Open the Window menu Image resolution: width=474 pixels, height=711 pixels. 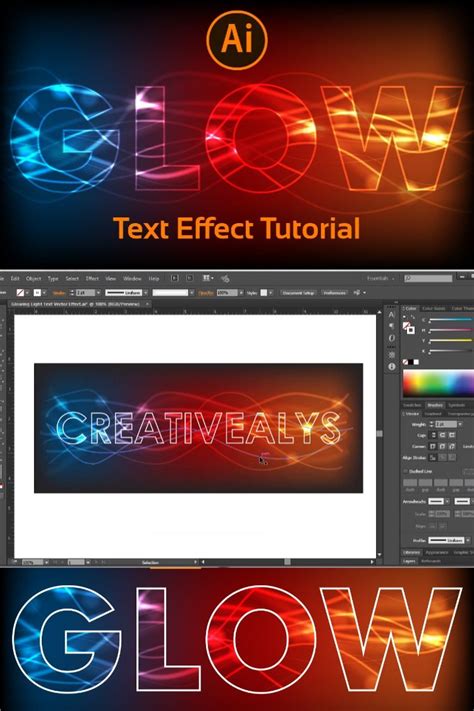click(x=132, y=278)
